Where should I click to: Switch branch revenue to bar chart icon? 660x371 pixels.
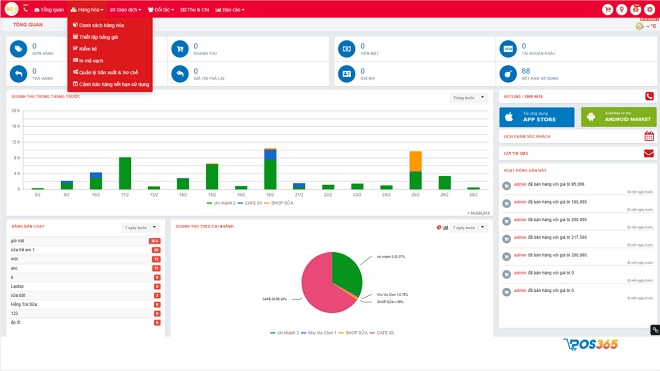[x=445, y=227]
